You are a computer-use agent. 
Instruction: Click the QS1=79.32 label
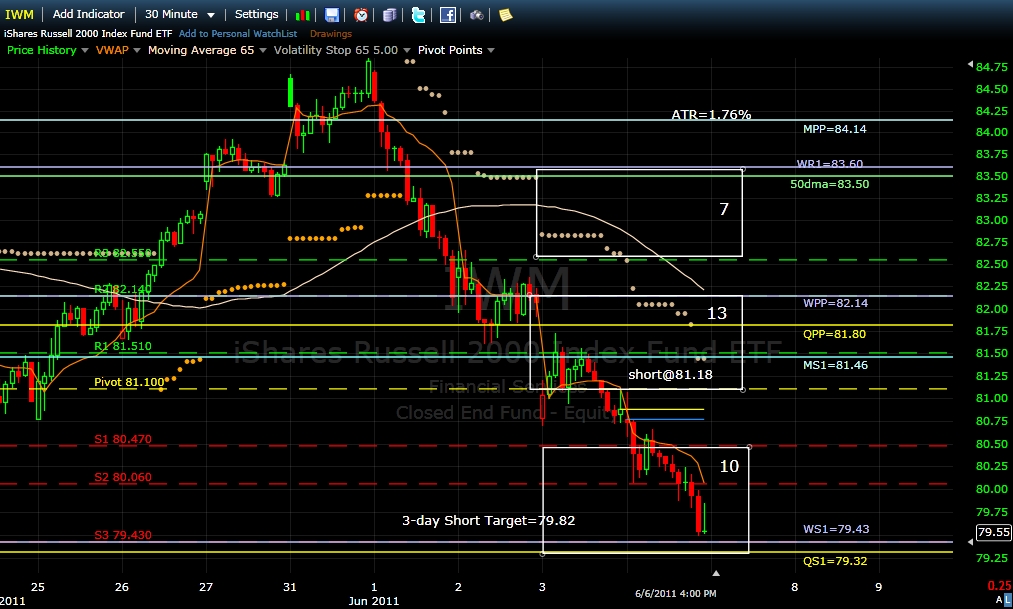[835, 561]
